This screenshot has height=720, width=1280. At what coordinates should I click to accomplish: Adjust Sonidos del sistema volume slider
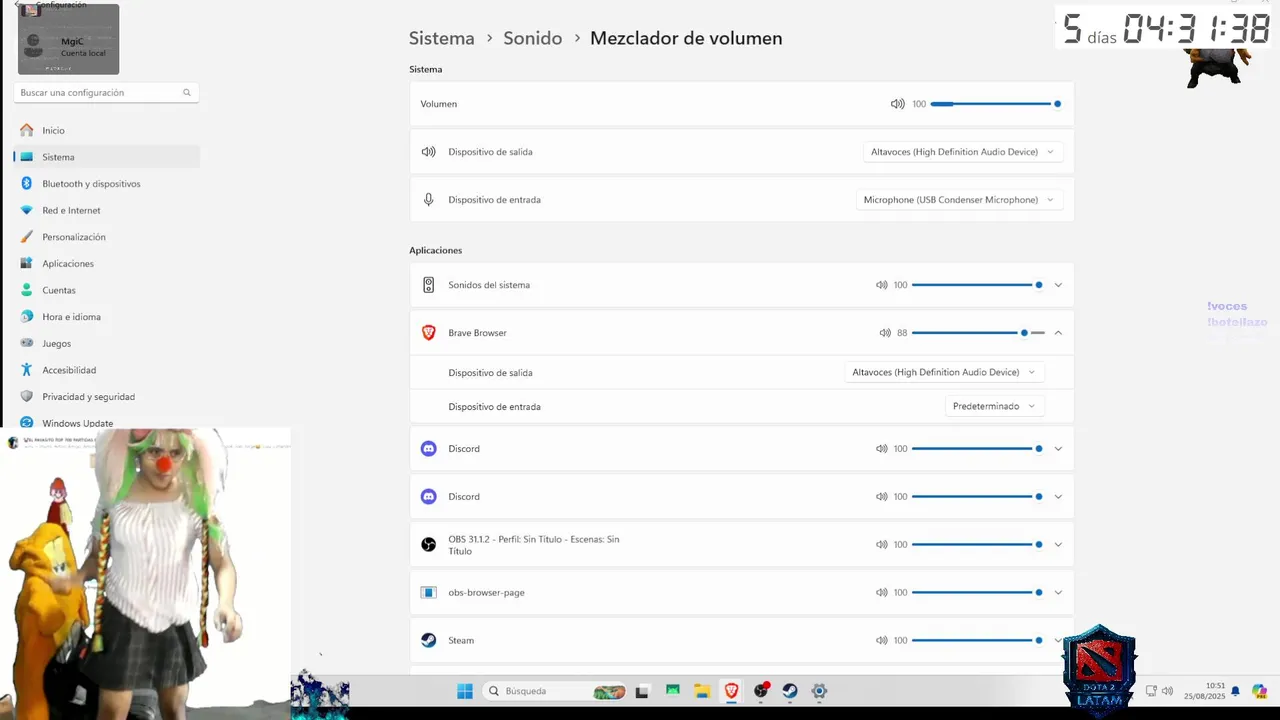pos(977,285)
